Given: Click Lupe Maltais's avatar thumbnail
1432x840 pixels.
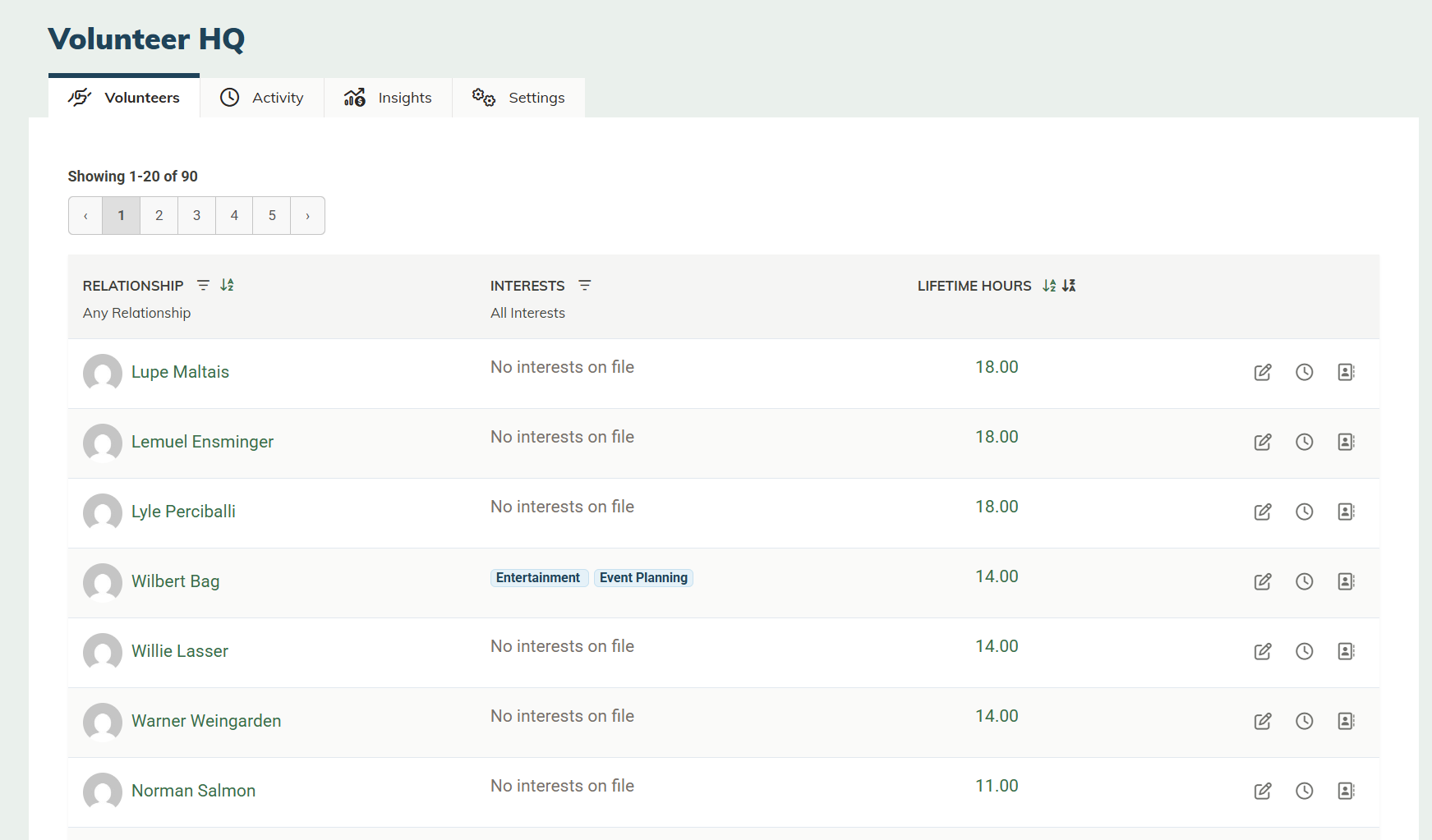Looking at the screenshot, I should [x=102, y=373].
